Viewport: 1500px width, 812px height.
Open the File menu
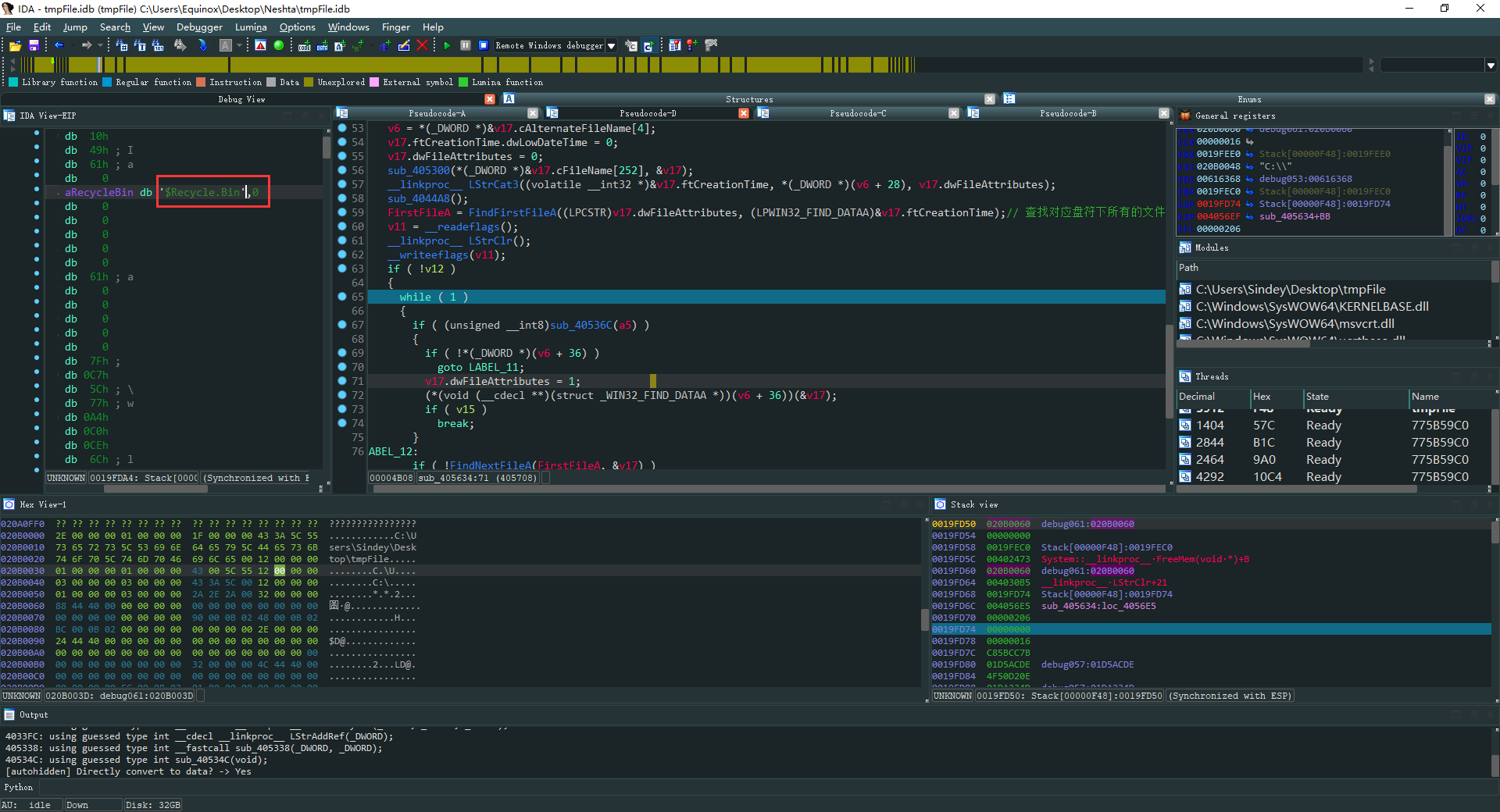tap(14, 27)
